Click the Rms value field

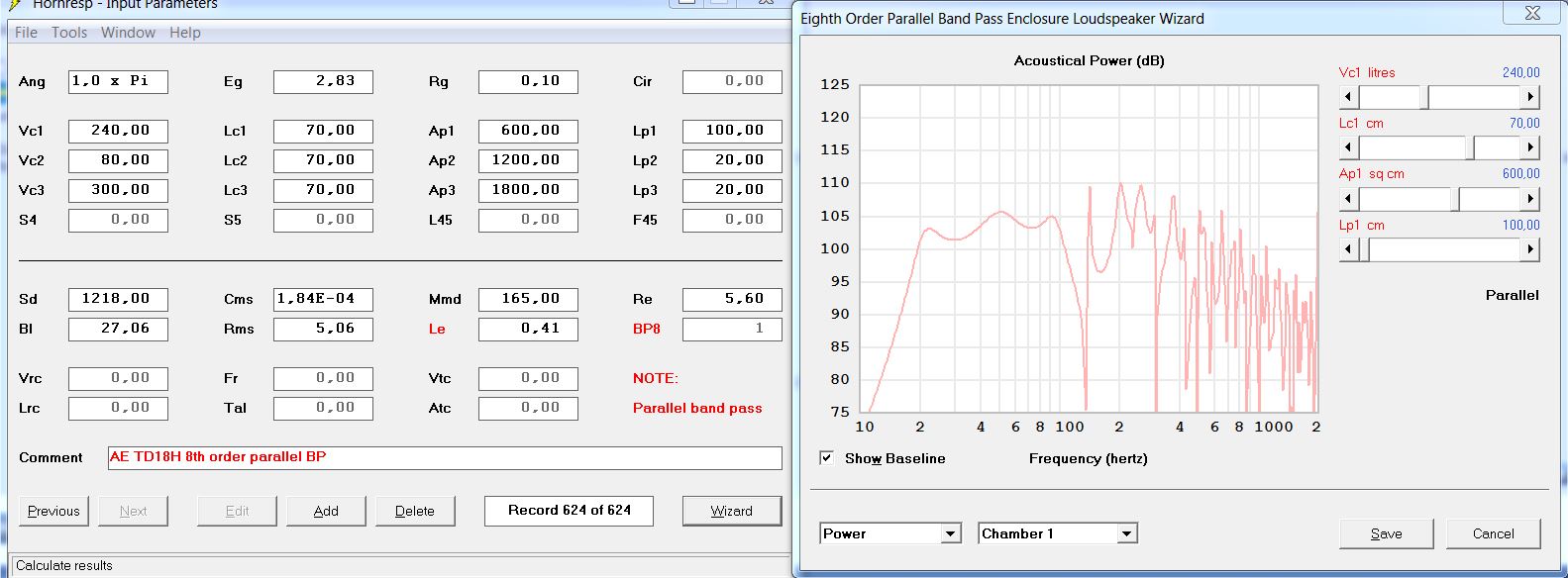[x=323, y=329]
